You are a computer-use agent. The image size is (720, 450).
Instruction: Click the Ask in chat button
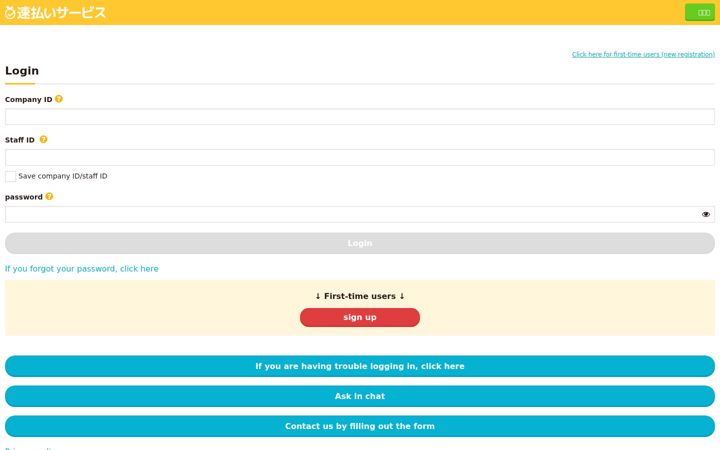pos(360,396)
